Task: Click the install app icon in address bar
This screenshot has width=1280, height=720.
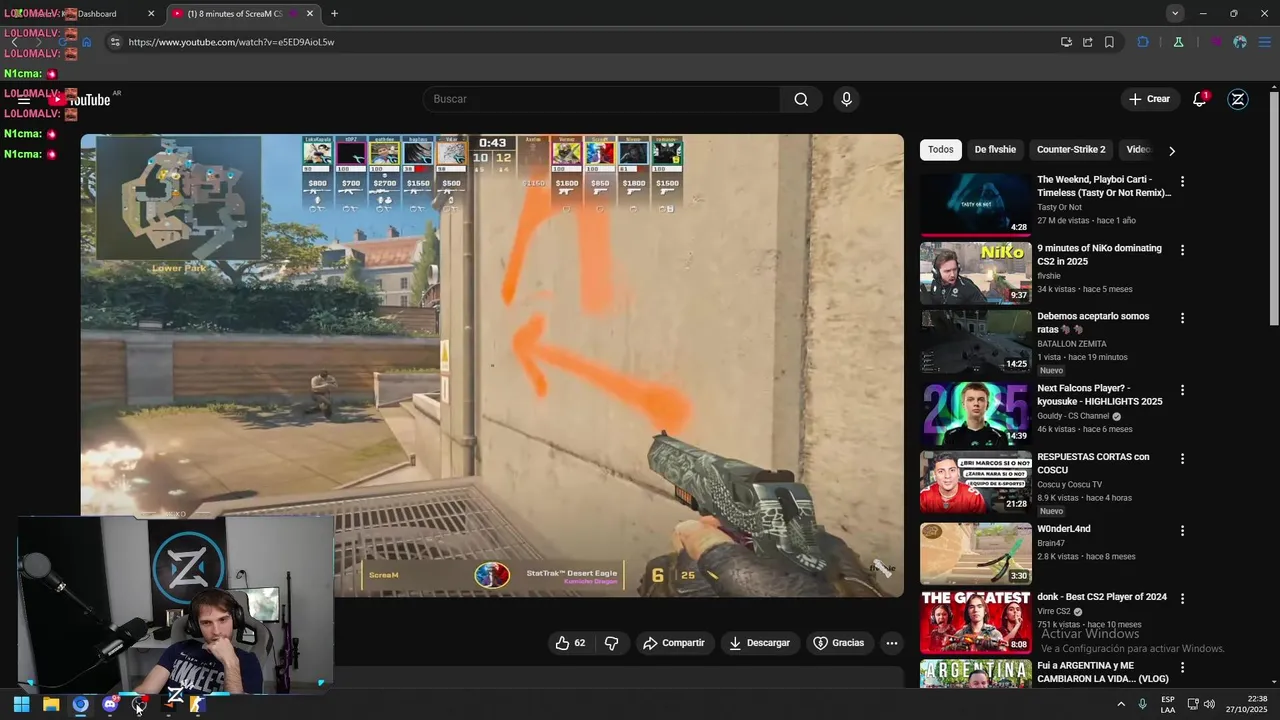Action: (1066, 42)
